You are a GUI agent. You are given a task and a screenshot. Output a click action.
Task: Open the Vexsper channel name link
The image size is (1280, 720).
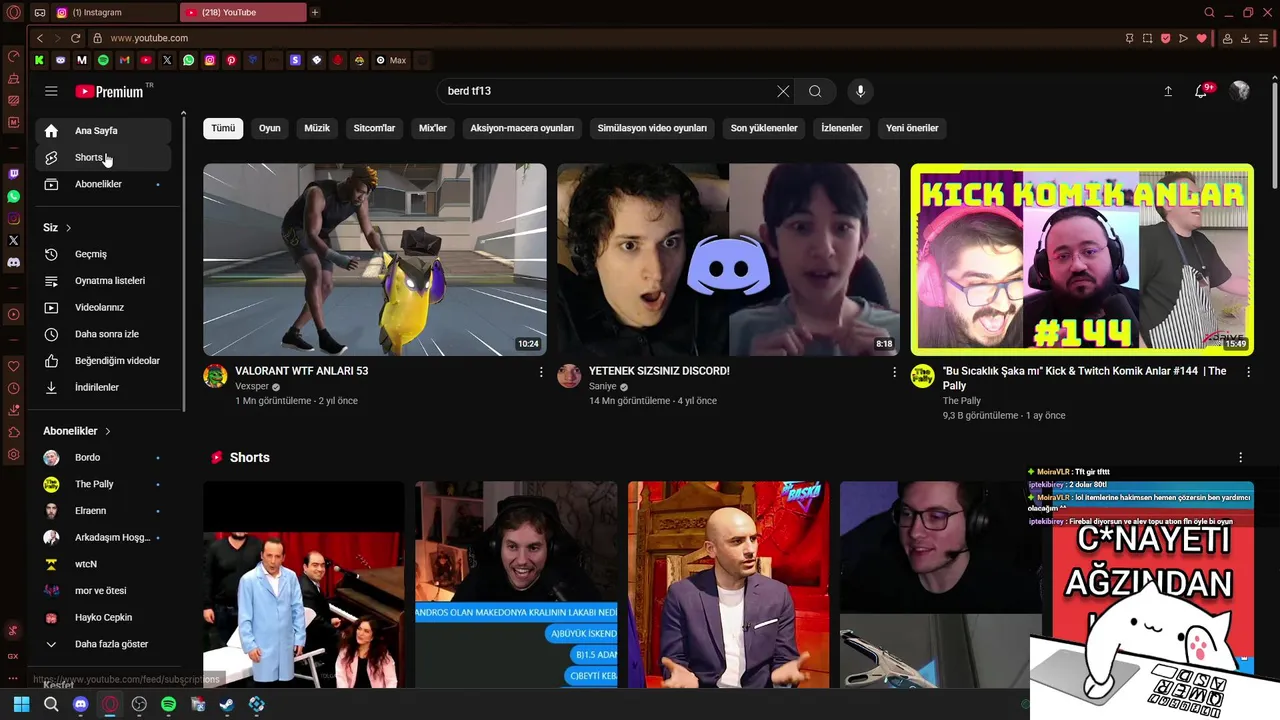tap(252, 386)
